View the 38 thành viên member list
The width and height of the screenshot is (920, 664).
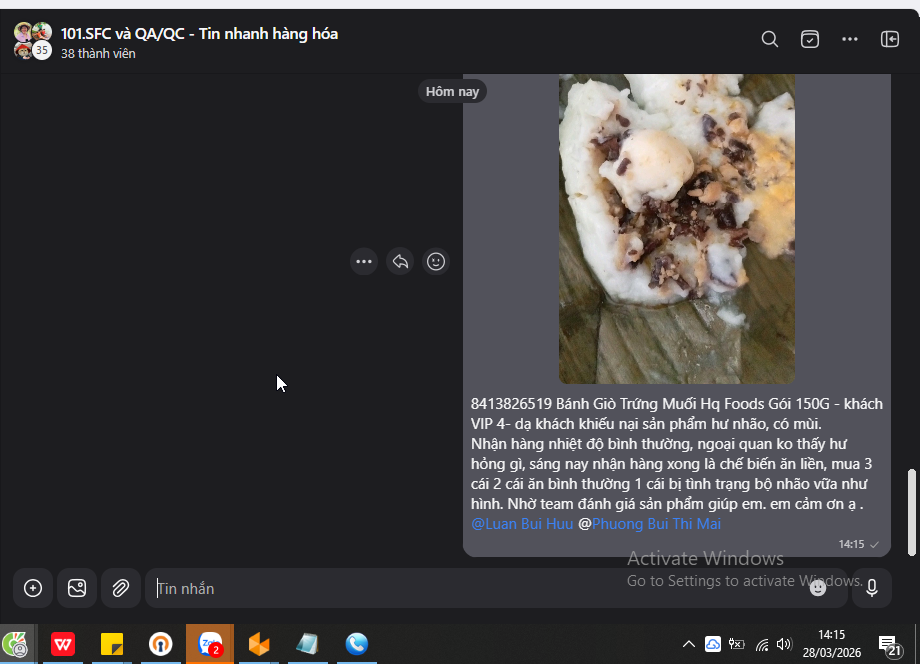98,53
